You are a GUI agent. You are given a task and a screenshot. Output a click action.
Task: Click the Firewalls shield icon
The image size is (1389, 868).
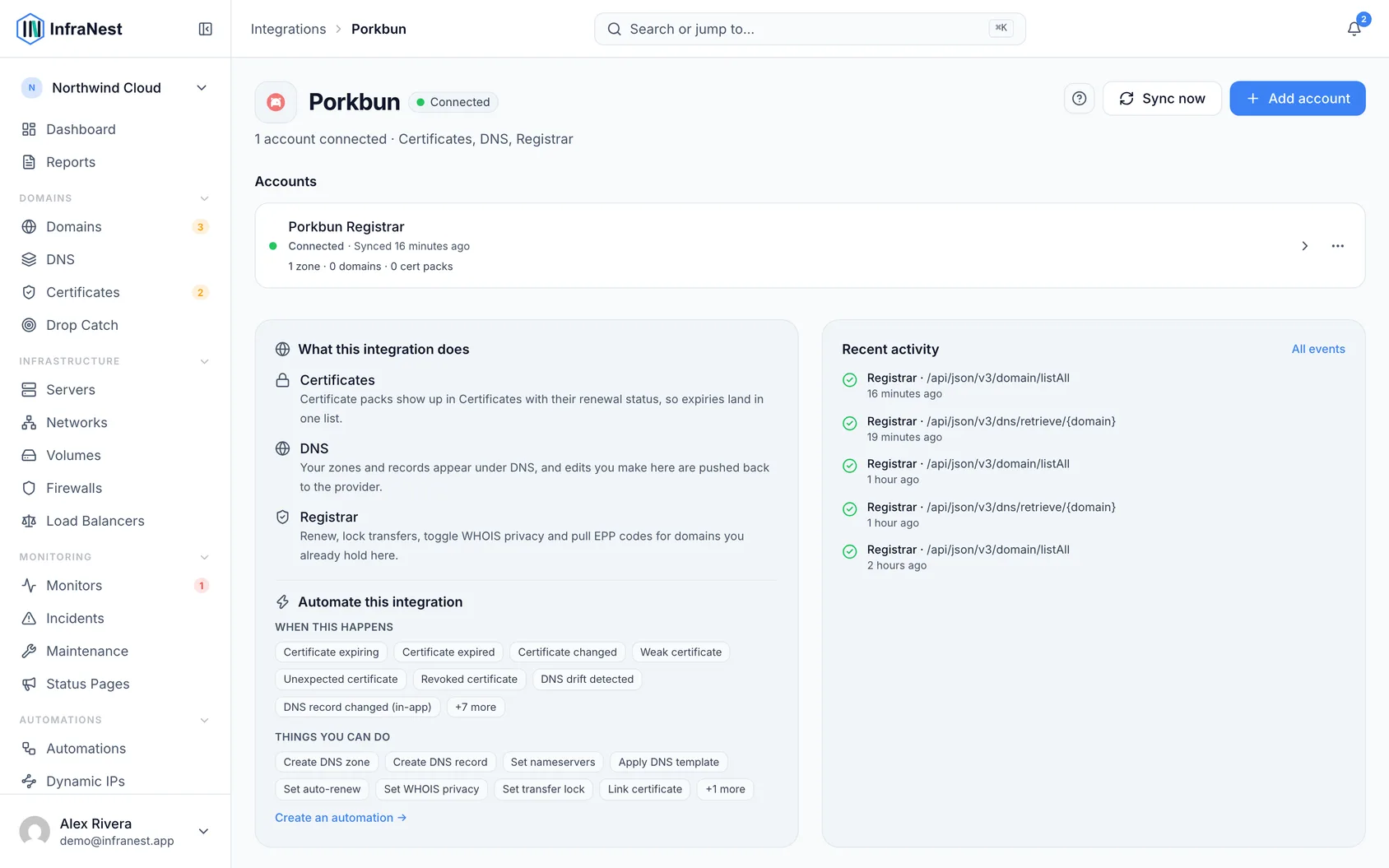[x=29, y=489]
